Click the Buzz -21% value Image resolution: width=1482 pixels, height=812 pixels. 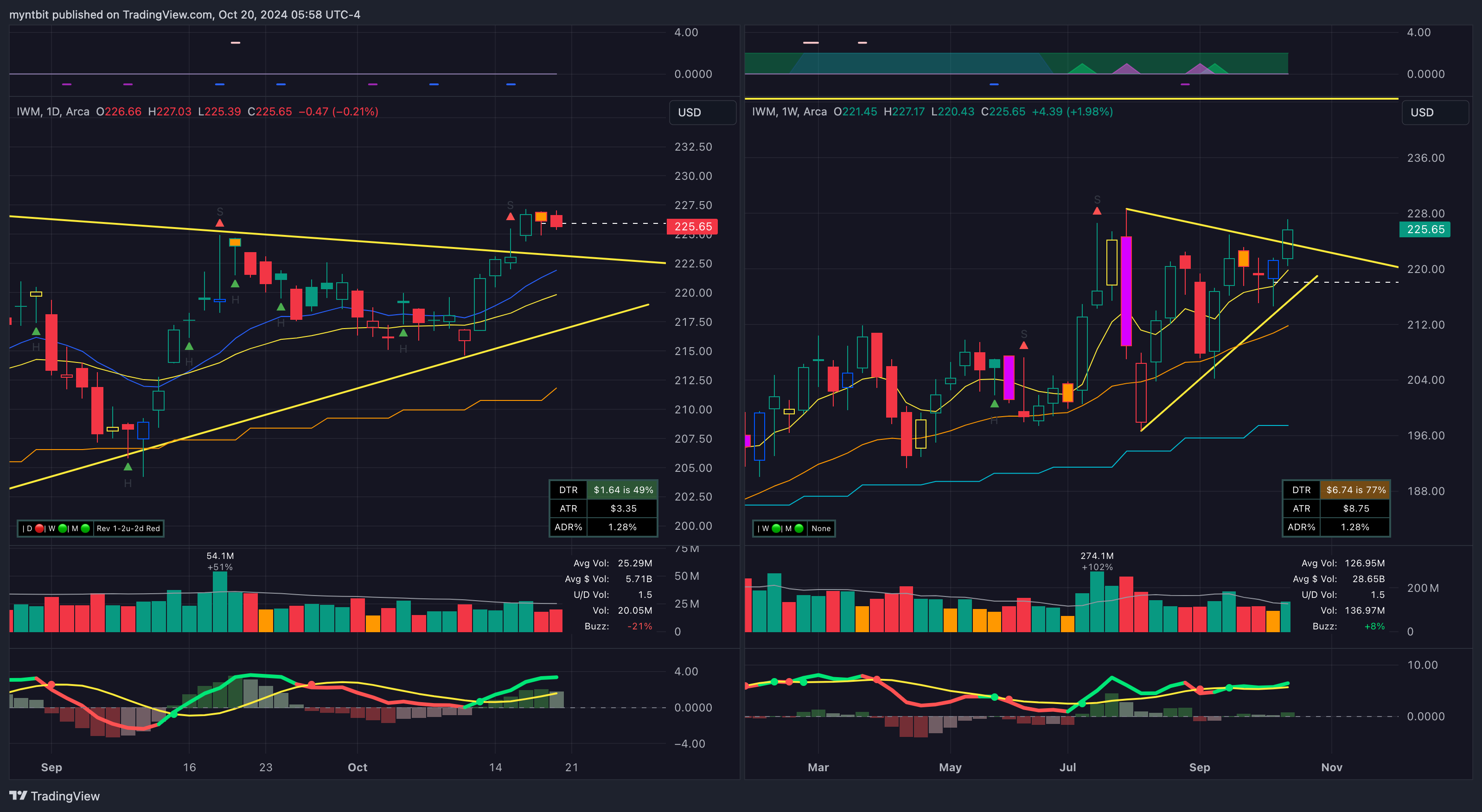(640, 626)
